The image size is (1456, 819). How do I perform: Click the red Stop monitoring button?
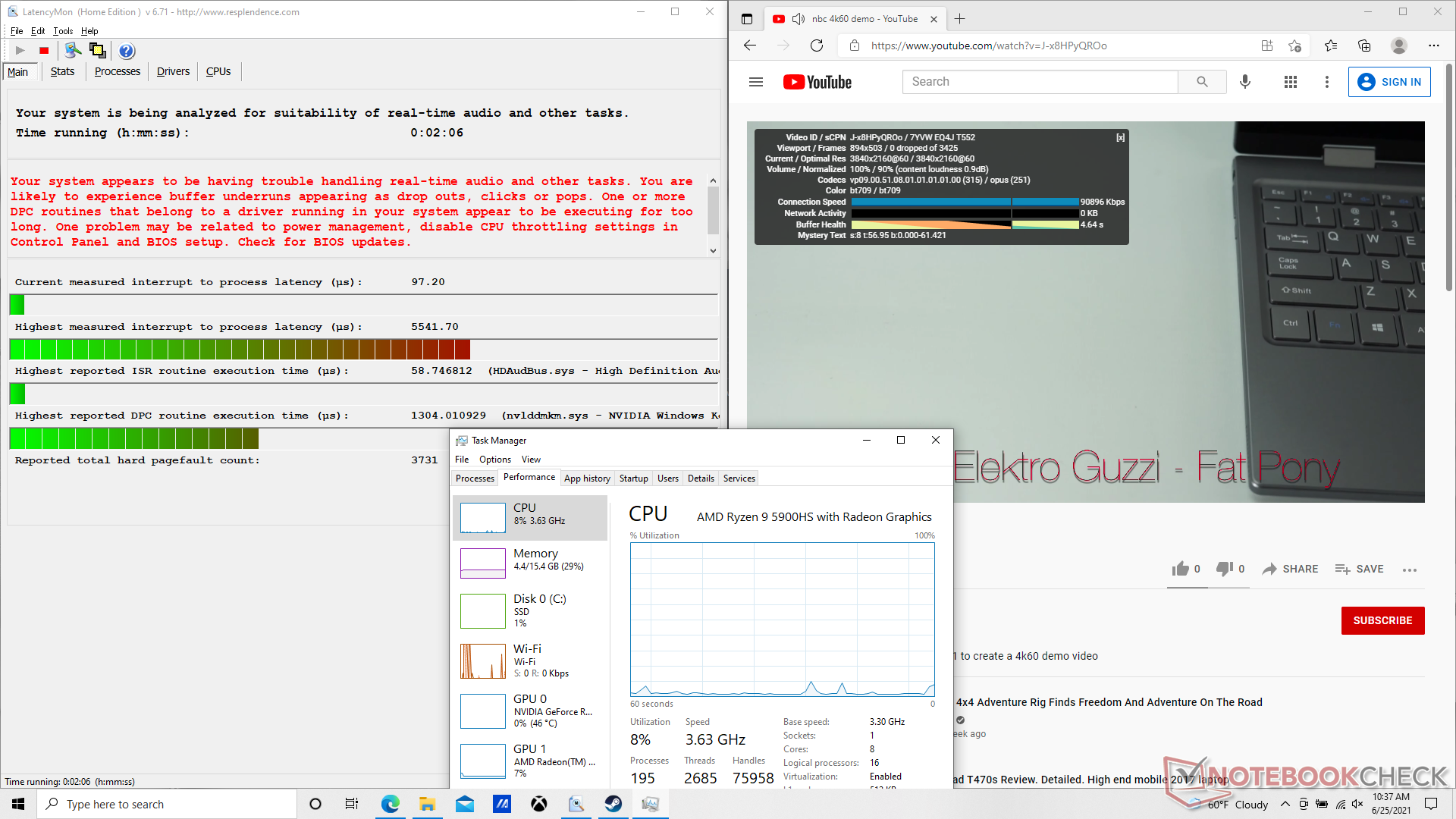pyautogui.click(x=44, y=51)
